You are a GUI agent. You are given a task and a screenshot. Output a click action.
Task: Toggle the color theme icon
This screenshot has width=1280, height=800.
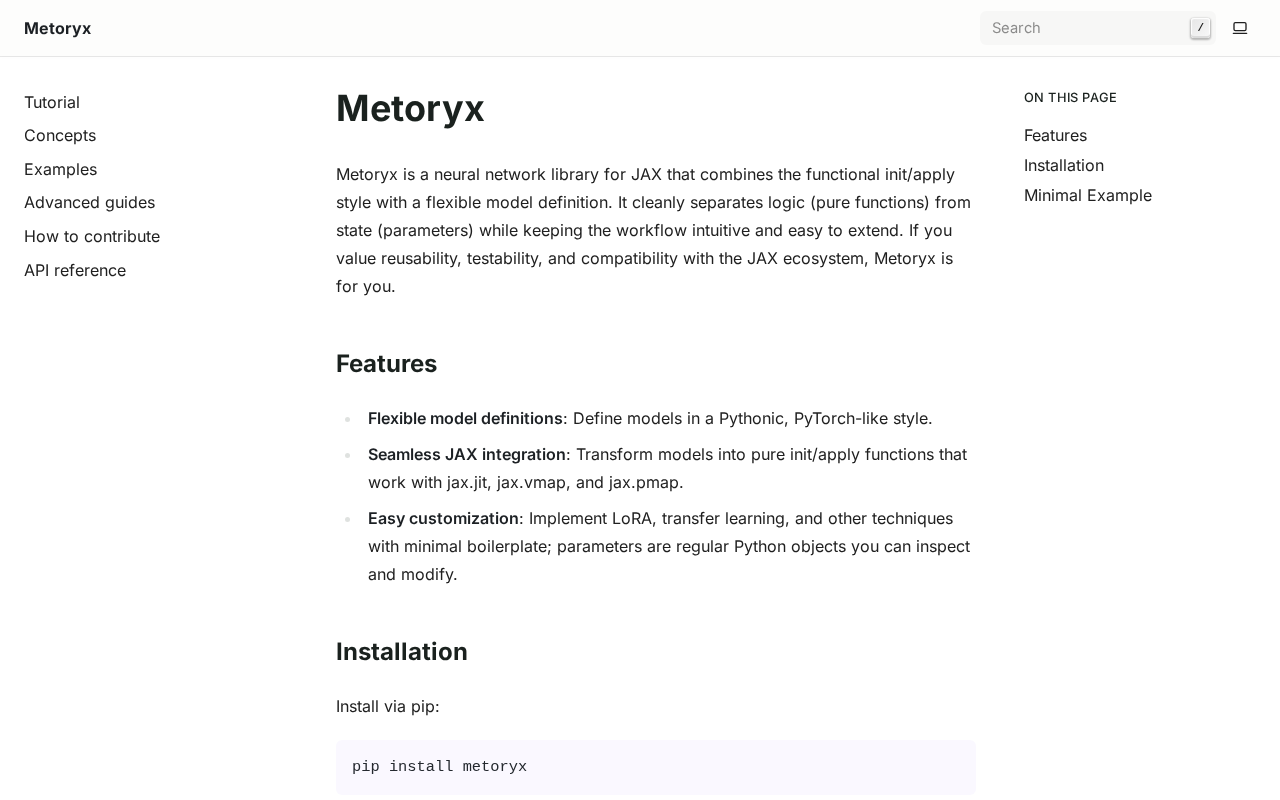pyautogui.click(x=1240, y=28)
